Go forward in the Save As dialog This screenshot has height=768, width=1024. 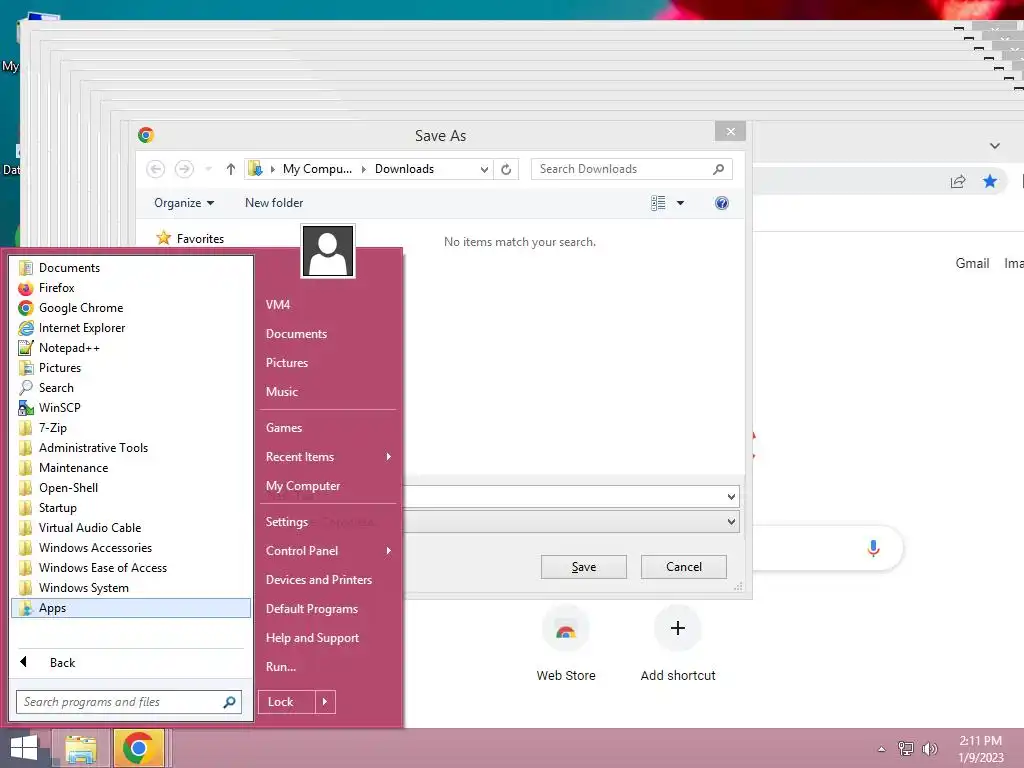coord(184,169)
